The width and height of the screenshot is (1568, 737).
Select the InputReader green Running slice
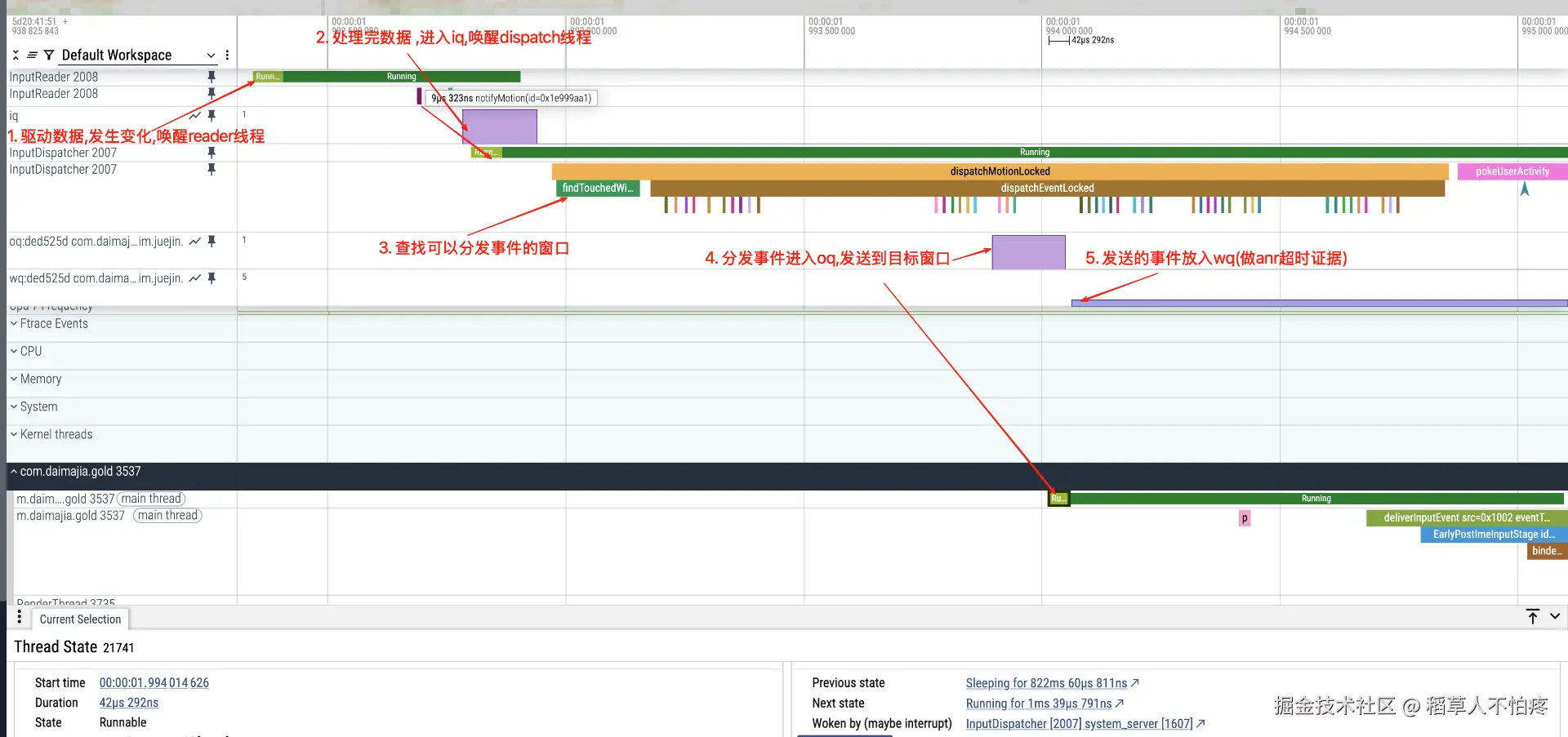tap(402, 77)
